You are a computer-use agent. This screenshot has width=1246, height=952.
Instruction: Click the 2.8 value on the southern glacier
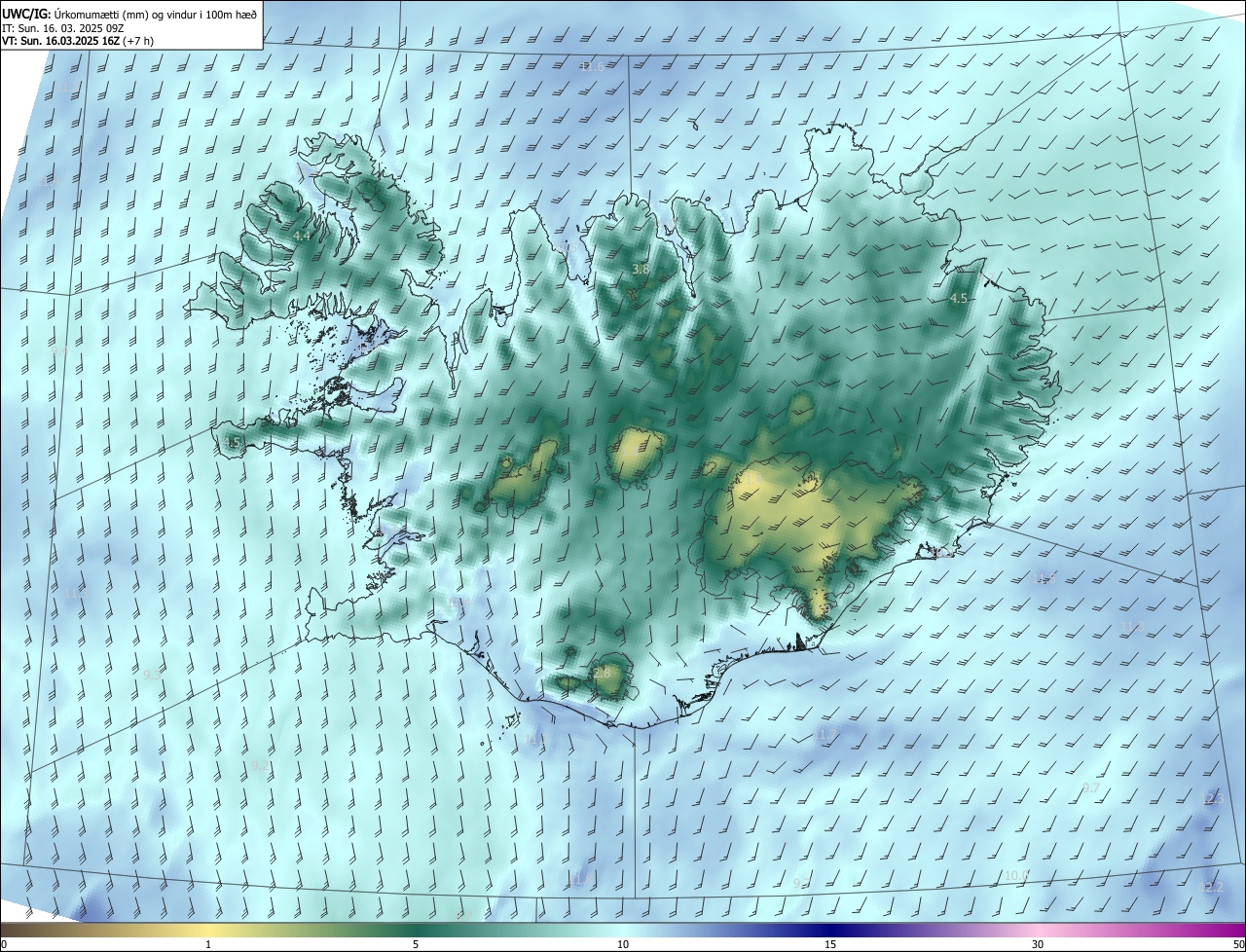point(602,673)
